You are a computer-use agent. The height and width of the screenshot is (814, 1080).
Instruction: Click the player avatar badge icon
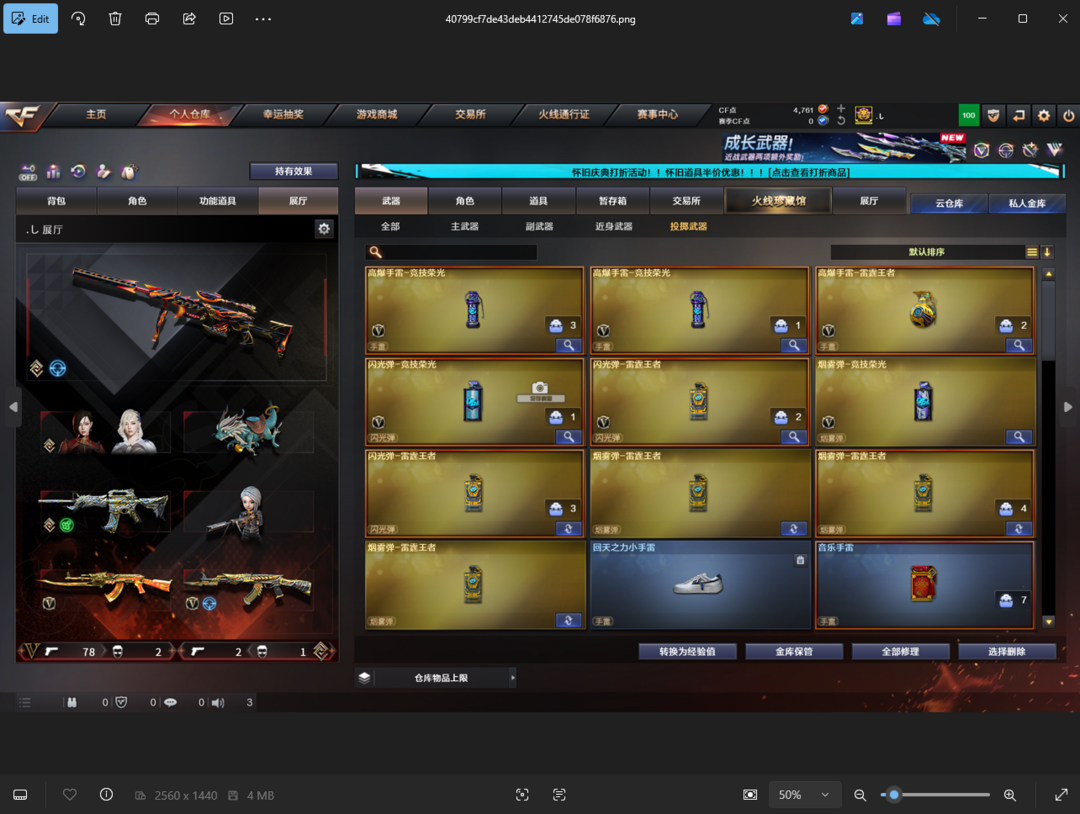tap(864, 115)
